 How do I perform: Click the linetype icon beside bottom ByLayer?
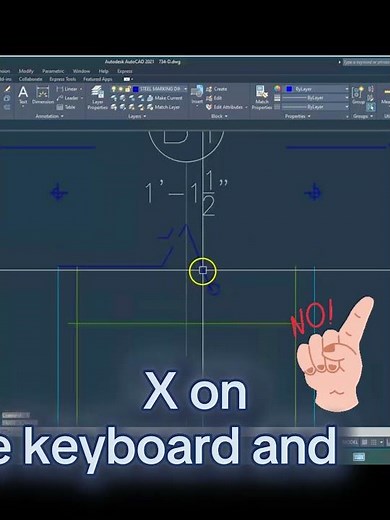277,107
